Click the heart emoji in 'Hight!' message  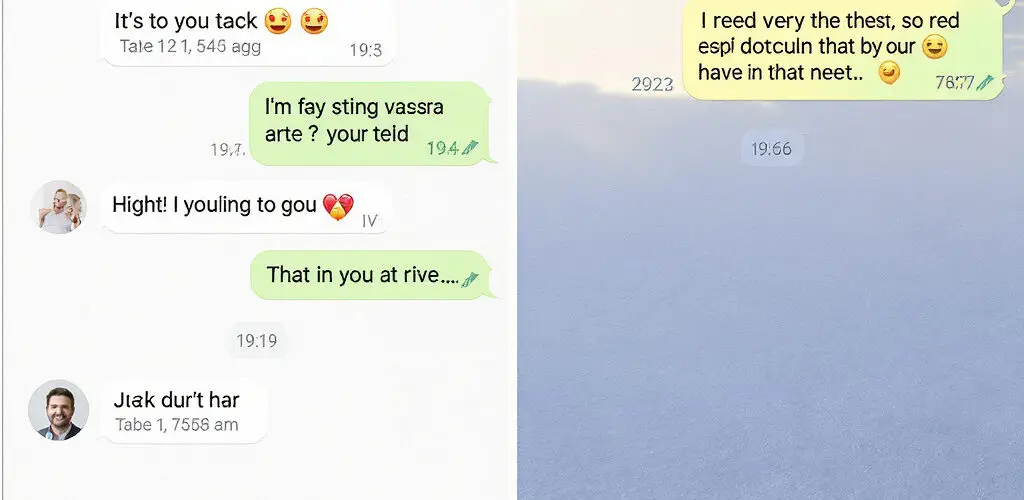(338, 206)
